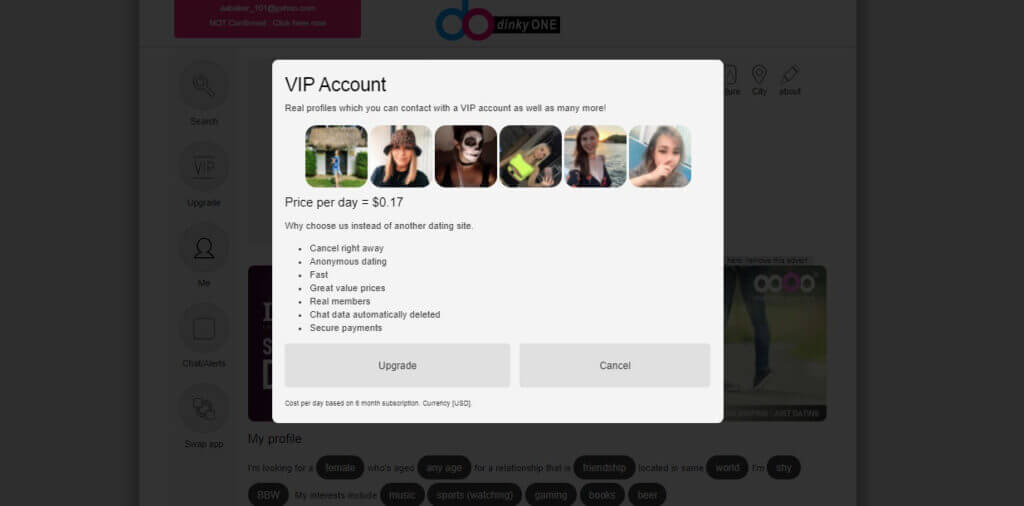Open the email not confirmed pink banner
This screenshot has width=1024, height=506.
[267, 18]
